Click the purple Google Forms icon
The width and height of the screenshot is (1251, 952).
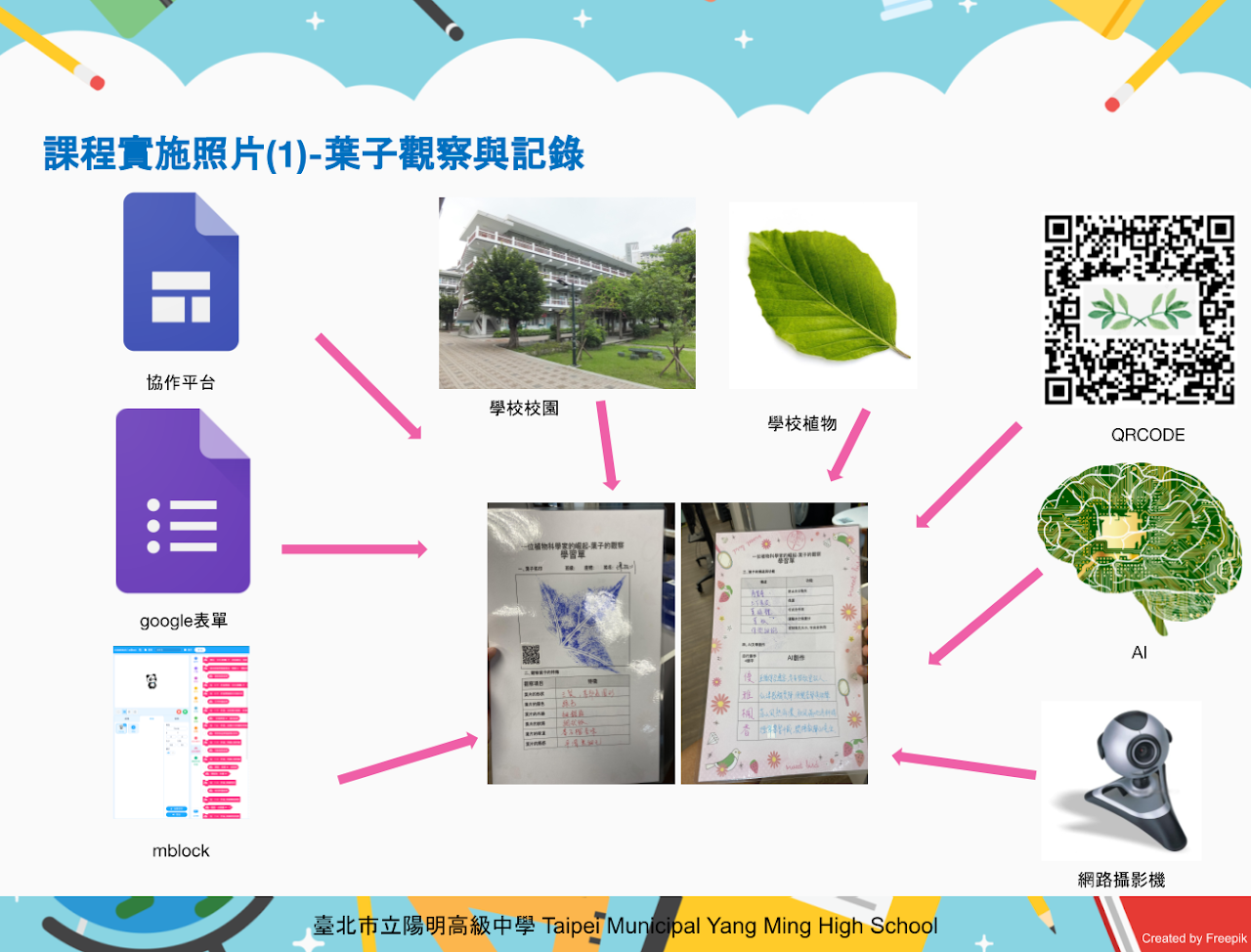[x=183, y=500]
